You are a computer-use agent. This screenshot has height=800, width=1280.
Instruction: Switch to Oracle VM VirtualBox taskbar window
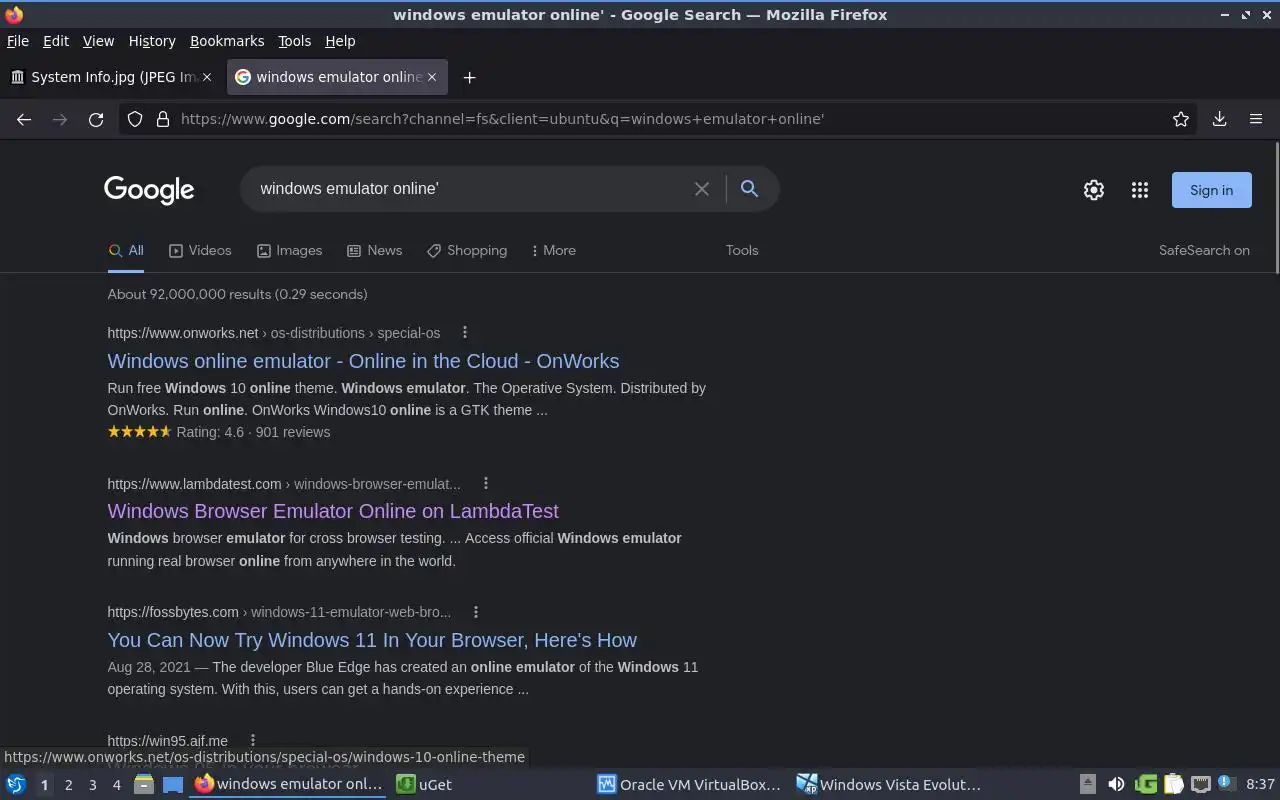pos(689,785)
